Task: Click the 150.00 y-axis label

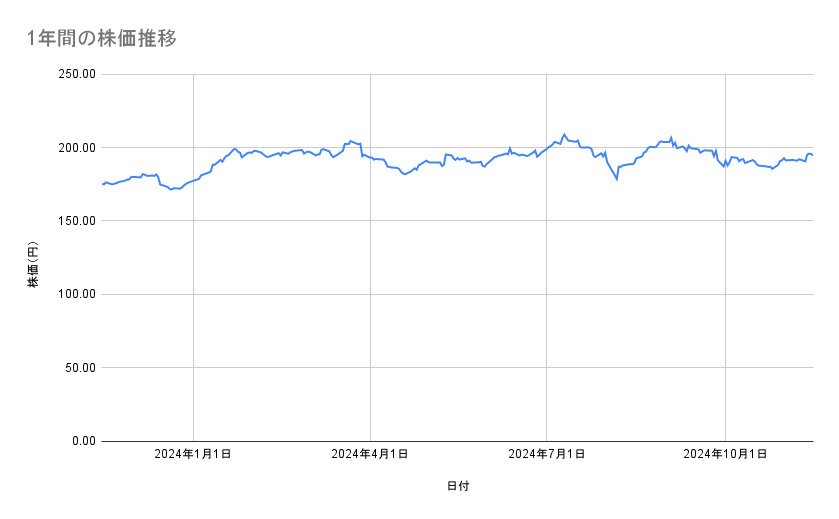Action: tap(77, 221)
